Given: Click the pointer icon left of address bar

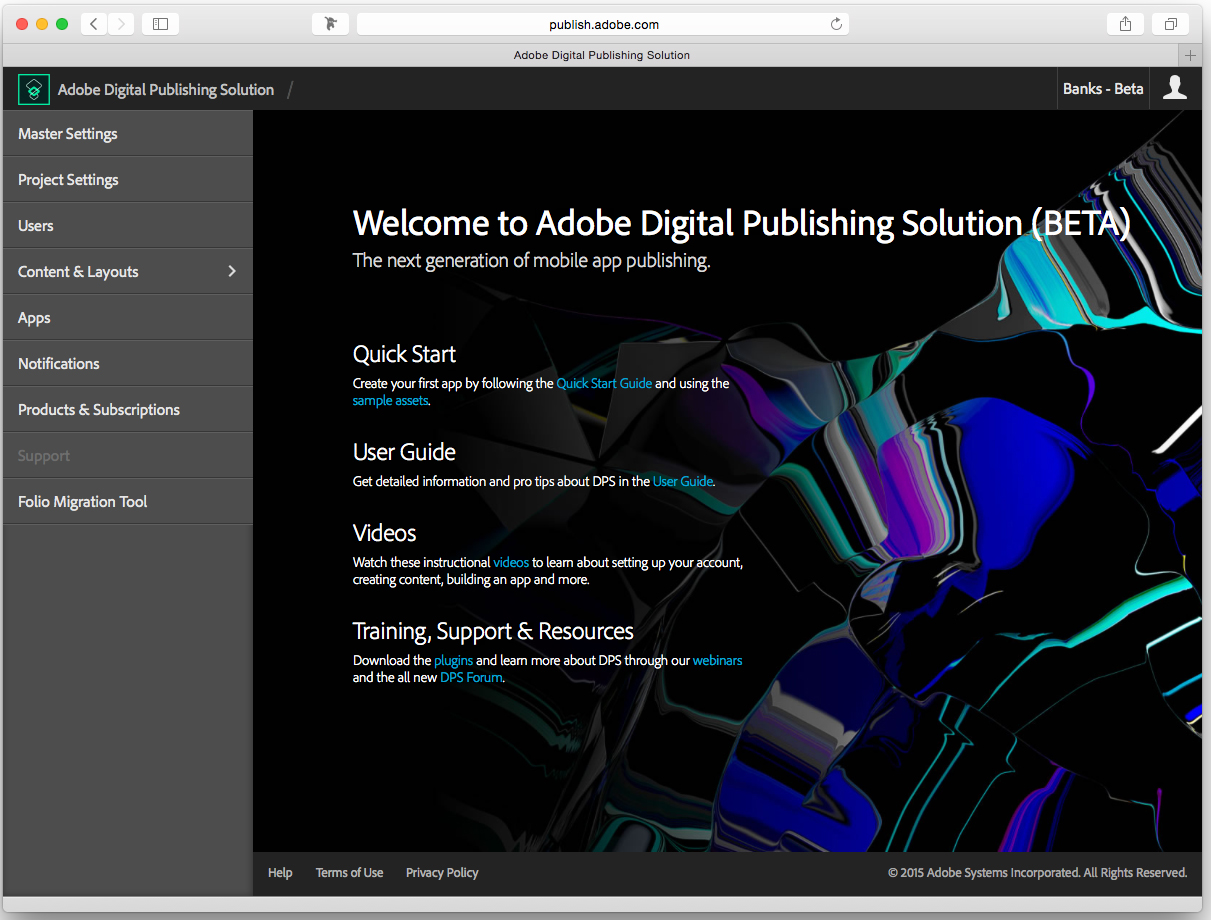Looking at the screenshot, I should (x=330, y=23).
